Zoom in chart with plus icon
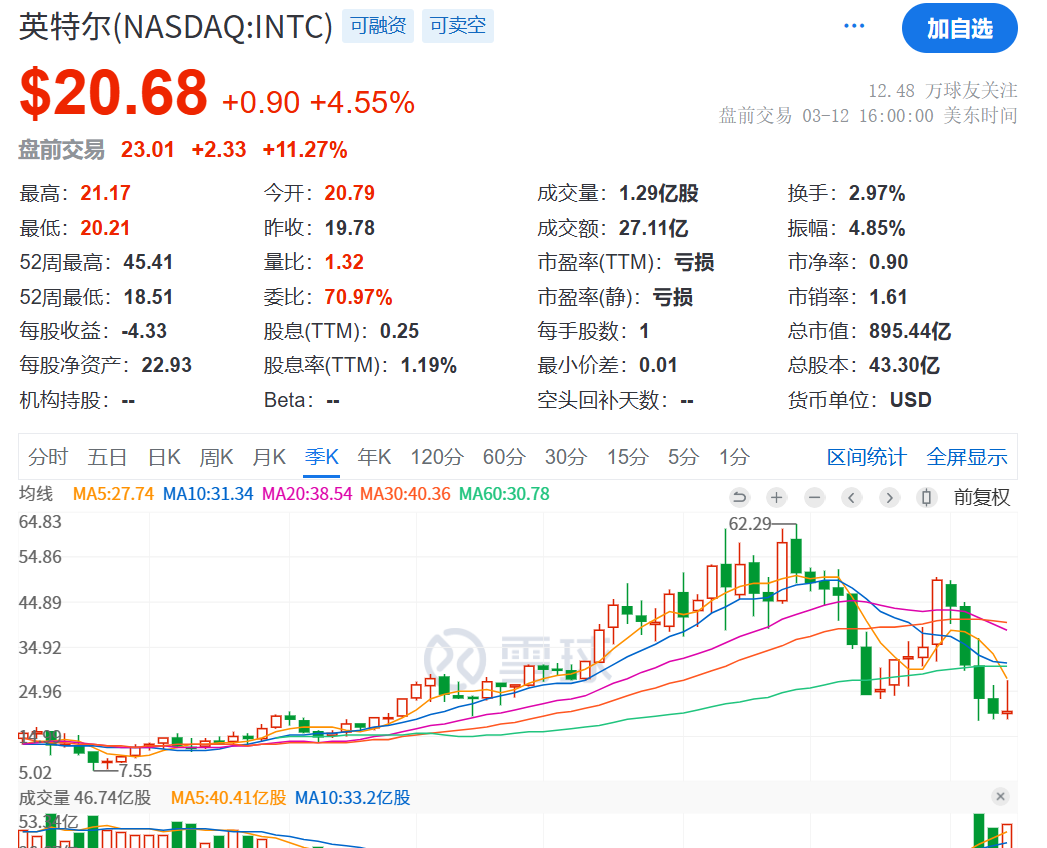The width and height of the screenshot is (1047, 848). pyautogui.click(x=777, y=497)
